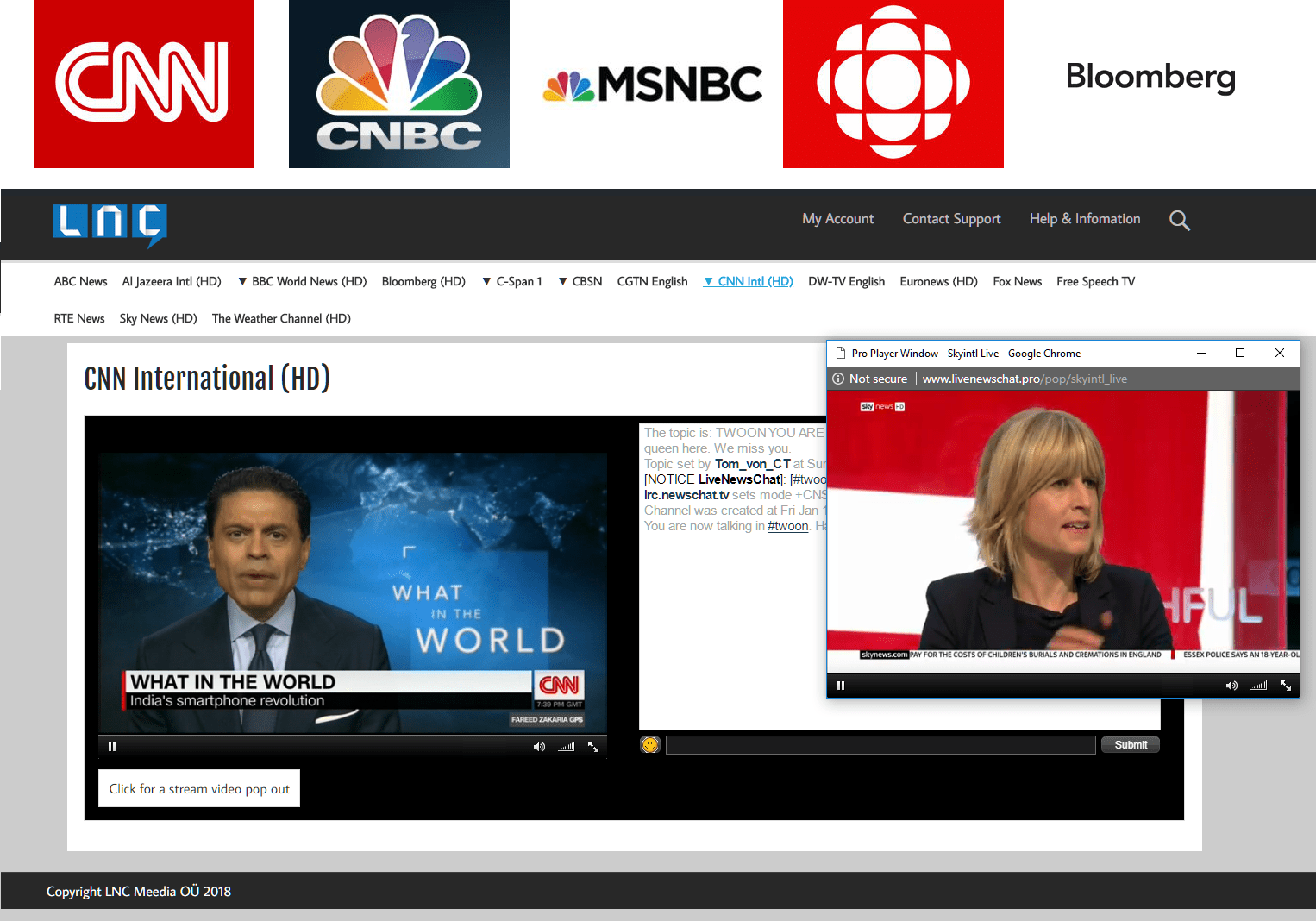Viewport: 1316px width, 921px height.
Task: Mute the Sky popup speaker icon
Action: [x=1231, y=686]
